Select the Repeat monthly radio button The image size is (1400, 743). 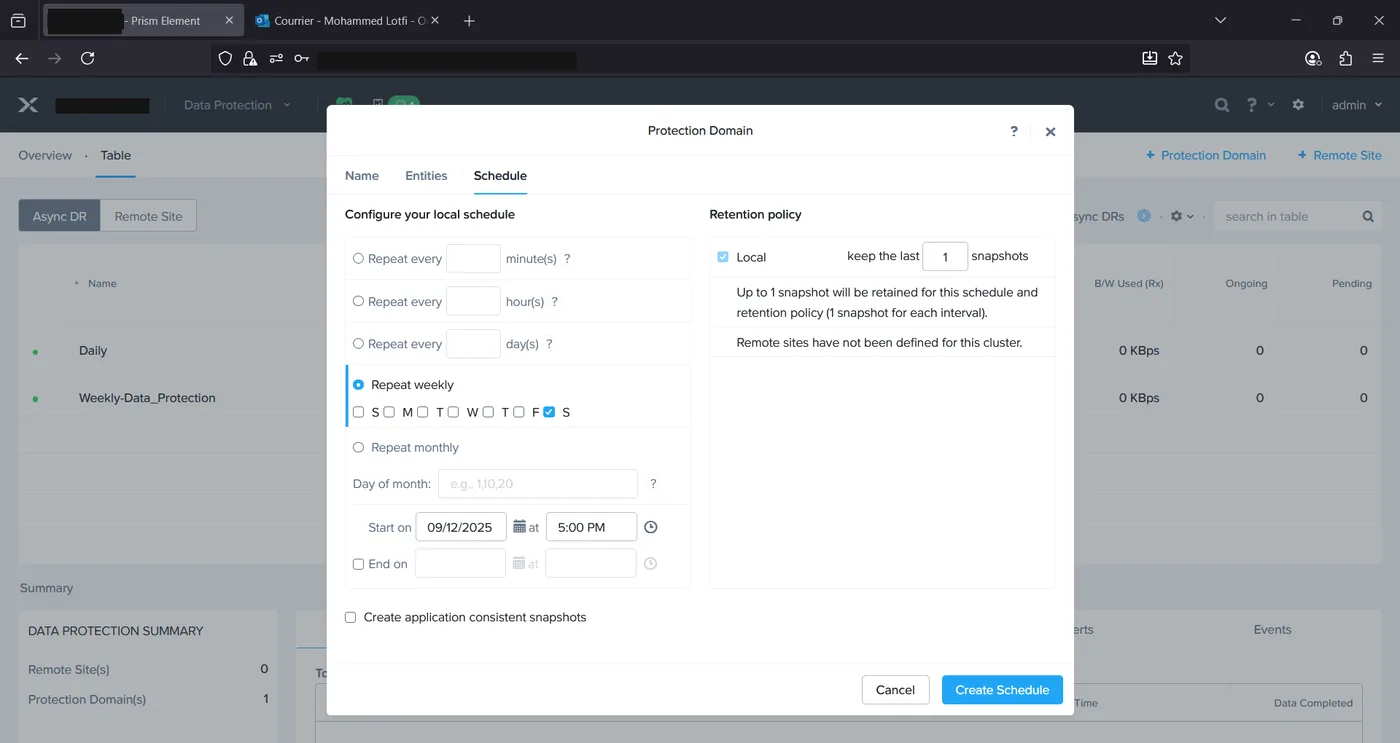tap(358, 448)
